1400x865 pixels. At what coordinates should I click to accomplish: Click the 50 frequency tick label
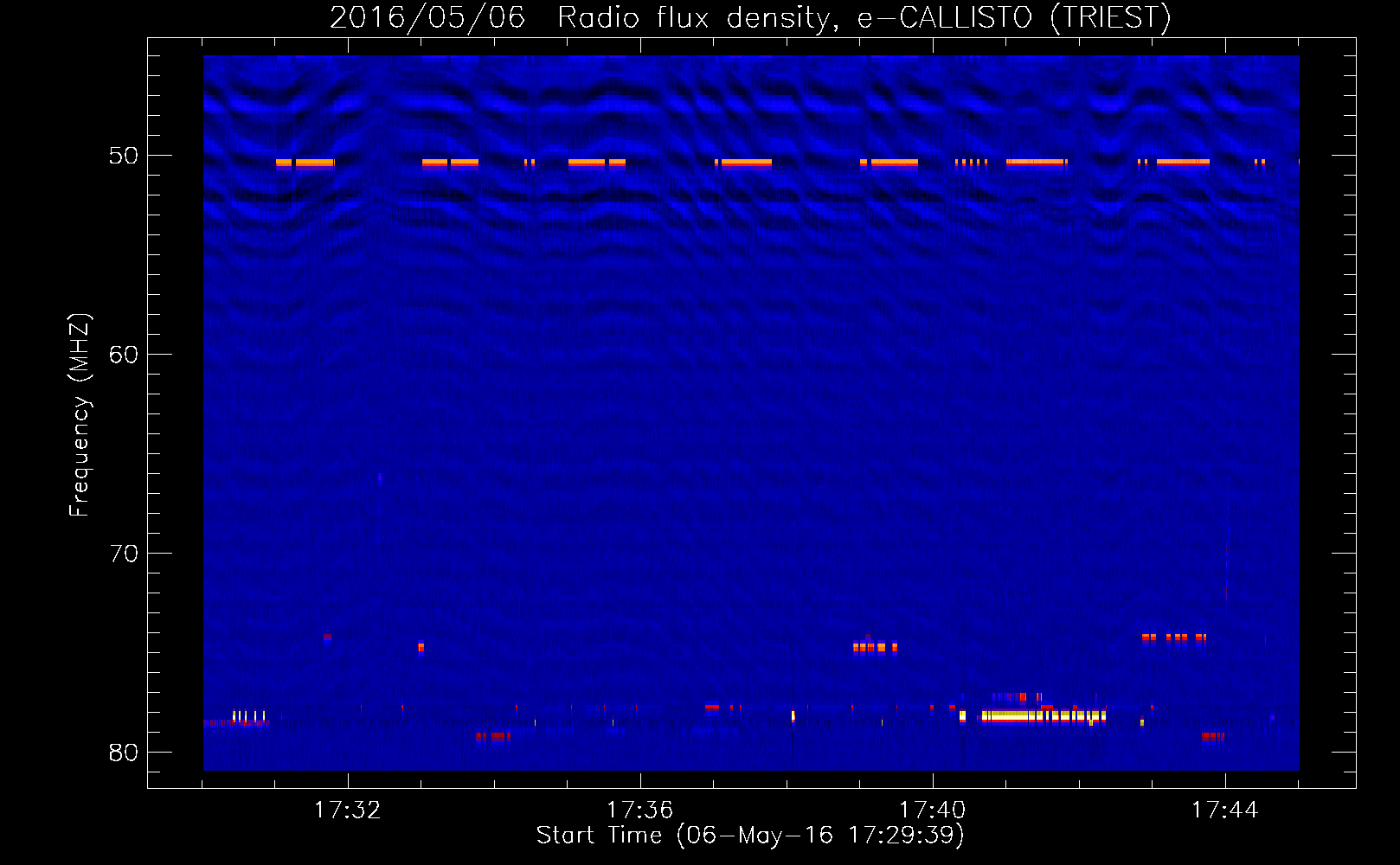123,156
